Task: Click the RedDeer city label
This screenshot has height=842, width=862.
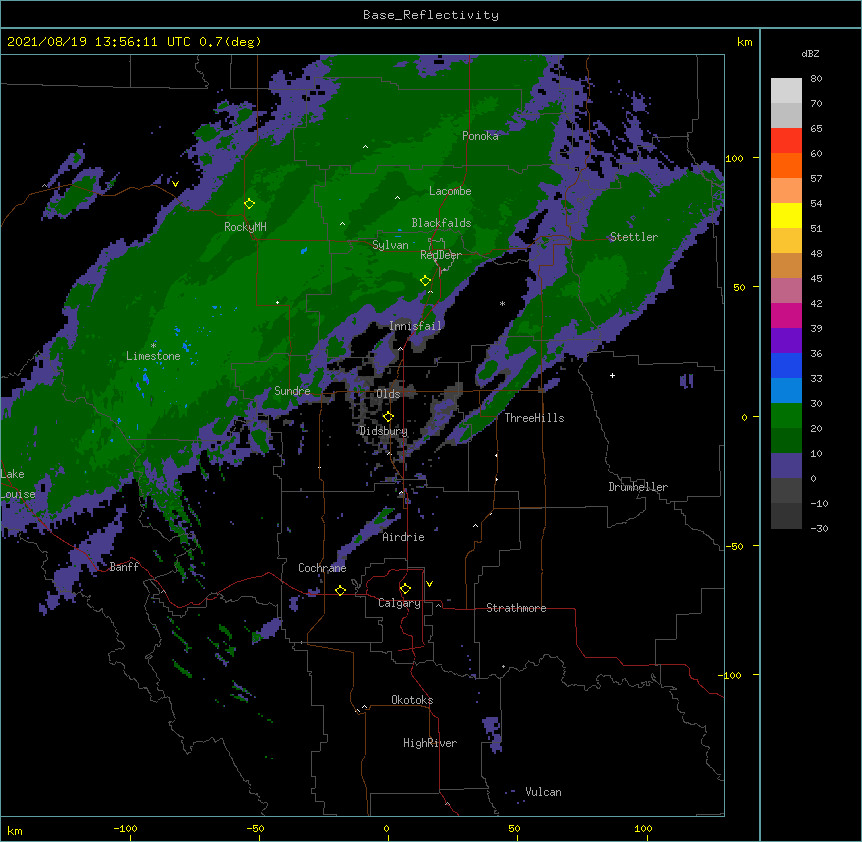Action: pyautogui.click(x=441, y=255)
